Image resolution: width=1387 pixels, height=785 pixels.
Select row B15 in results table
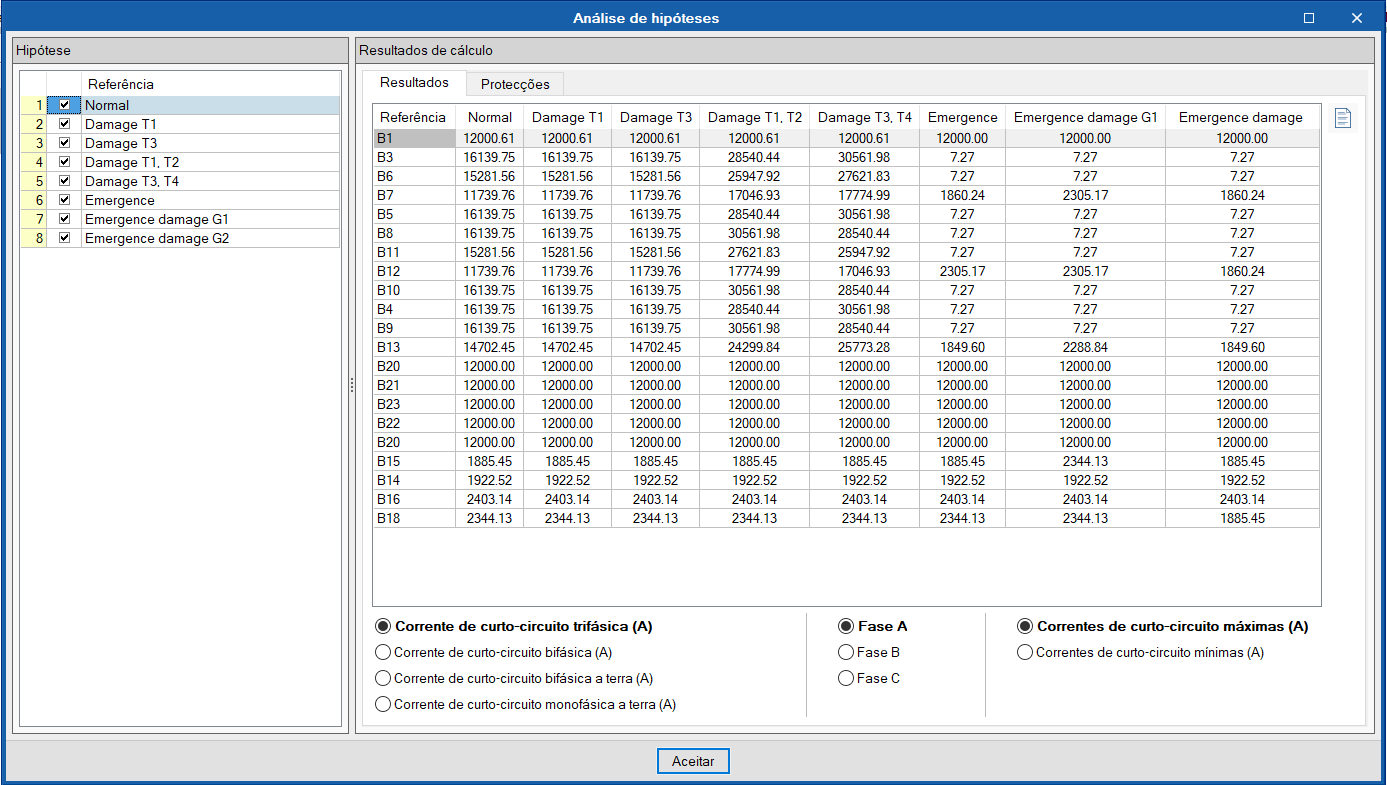[846, 461]
